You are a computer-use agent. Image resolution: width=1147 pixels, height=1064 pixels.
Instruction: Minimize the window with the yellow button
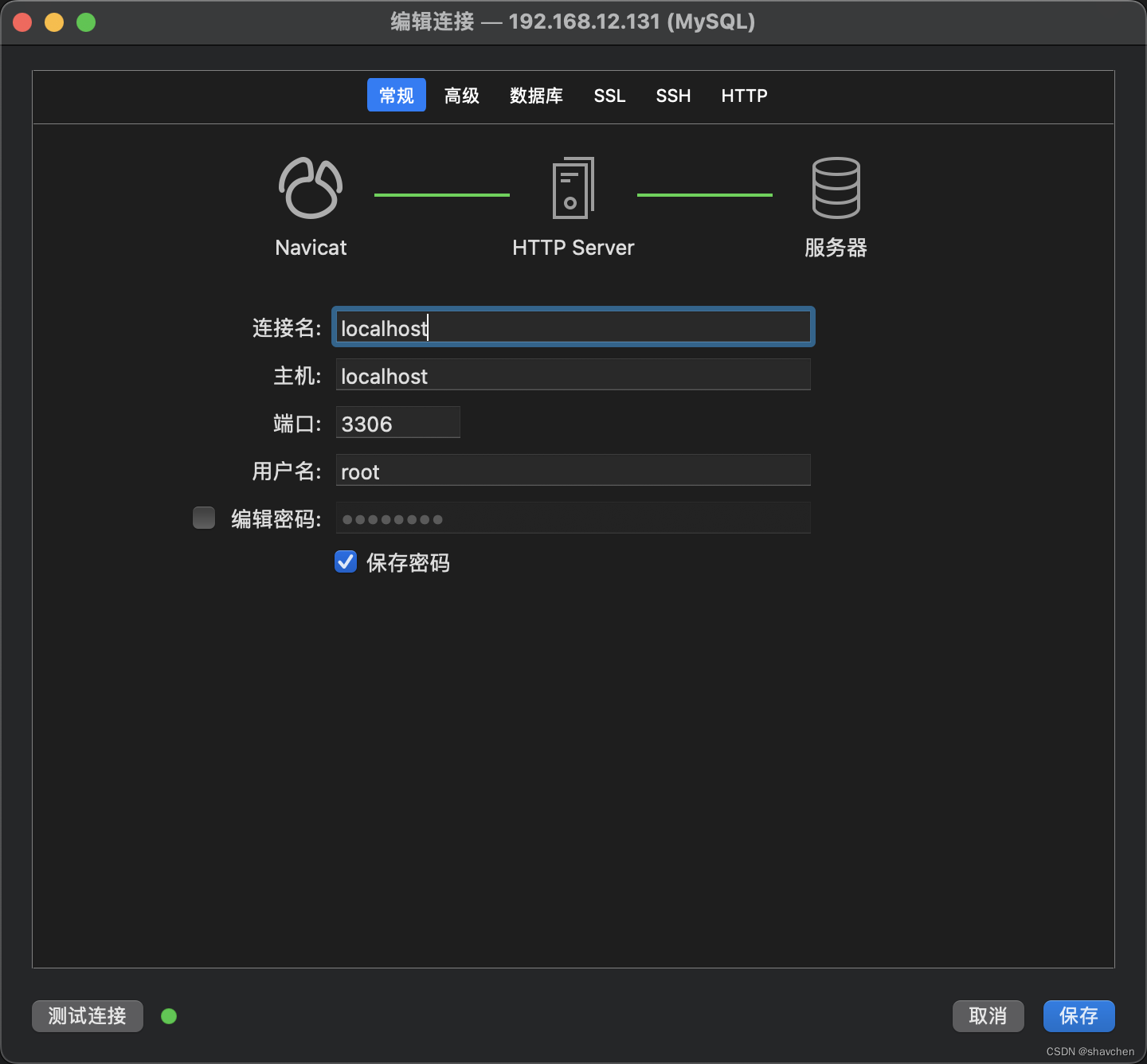point(54,22)
